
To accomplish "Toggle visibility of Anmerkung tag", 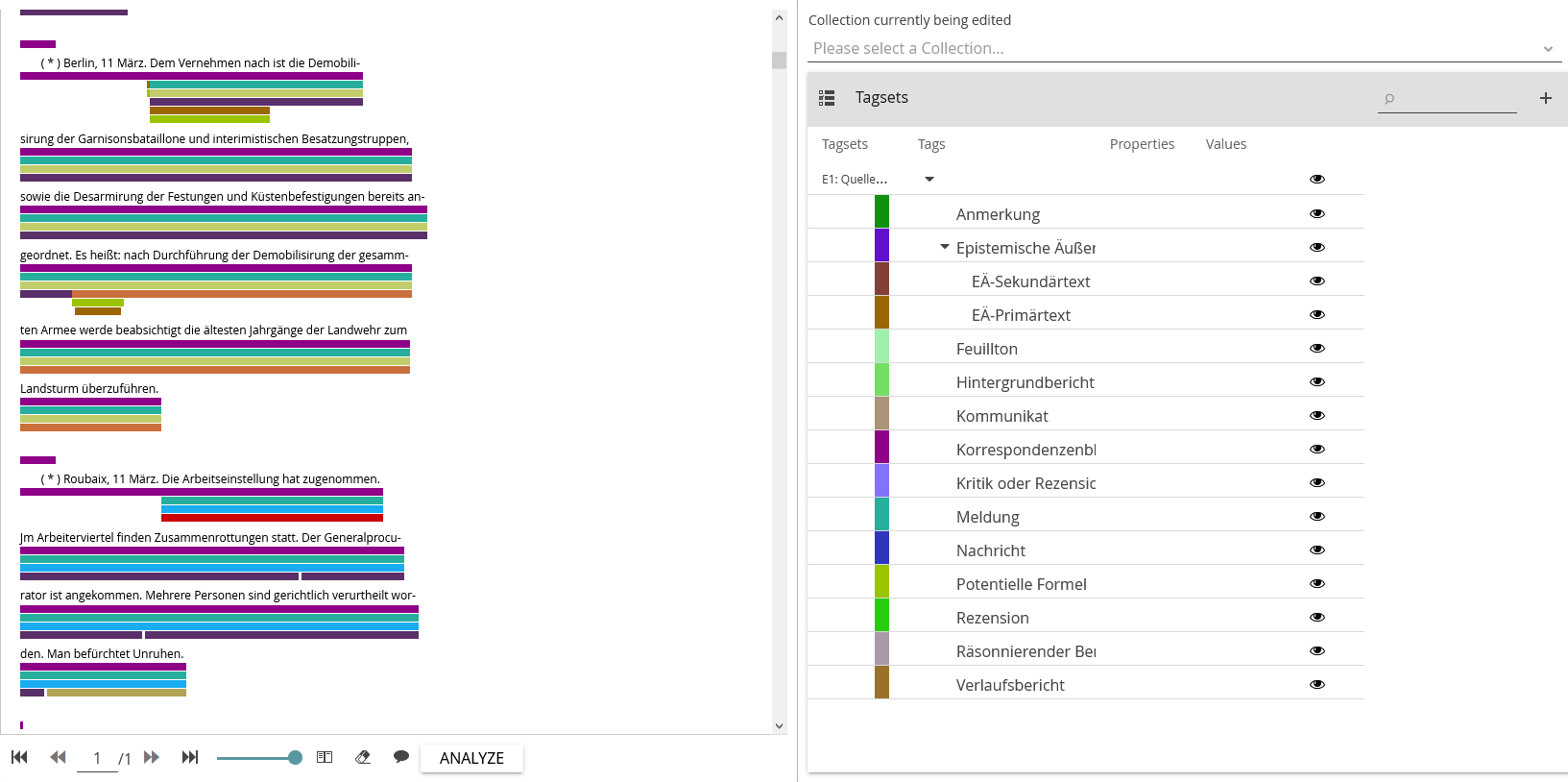I will click(1316, 213).
